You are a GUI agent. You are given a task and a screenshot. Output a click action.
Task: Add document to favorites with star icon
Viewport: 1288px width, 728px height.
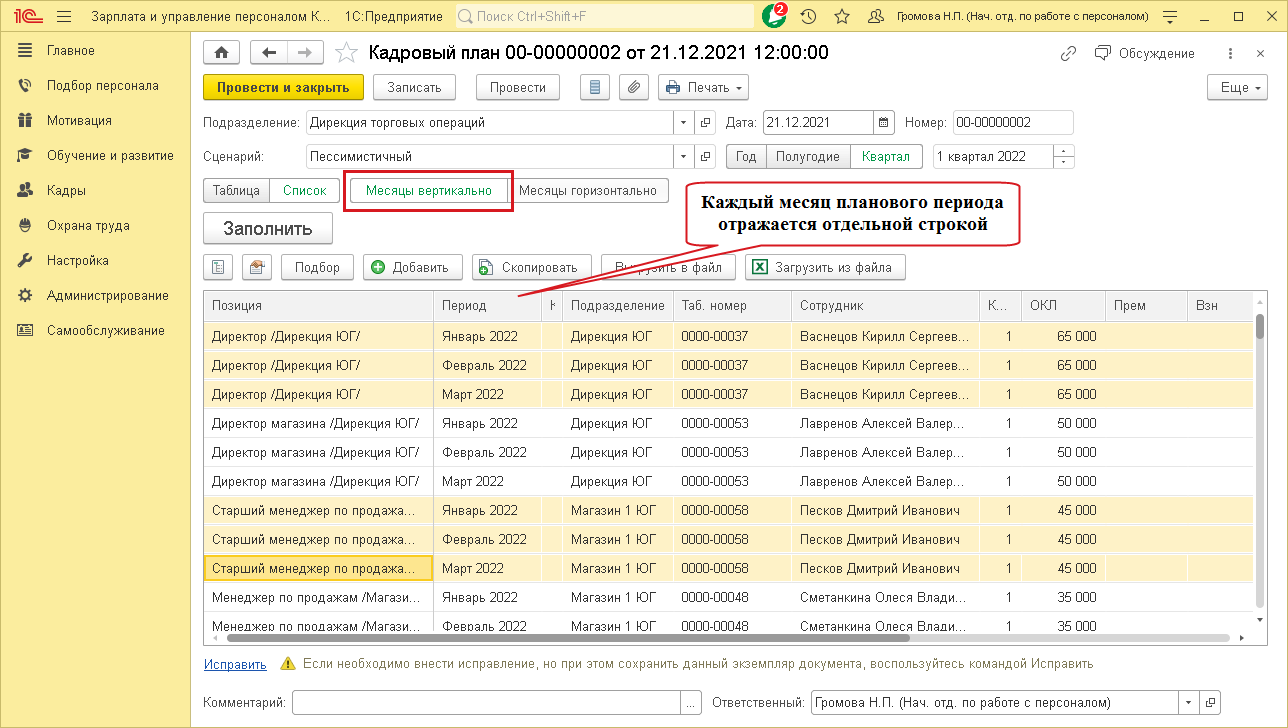pos(345,53)
